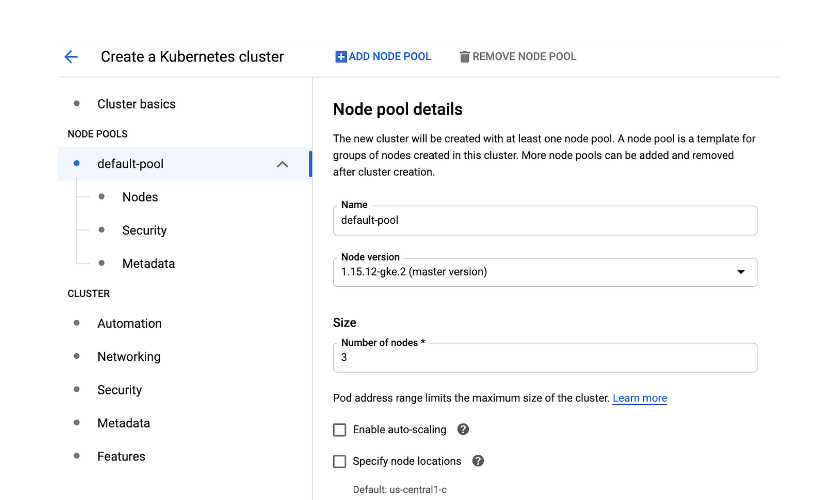This screenshot has height=500, width=836.
Task: Open the cluster Features section
Action: click(x=121, y=456)
